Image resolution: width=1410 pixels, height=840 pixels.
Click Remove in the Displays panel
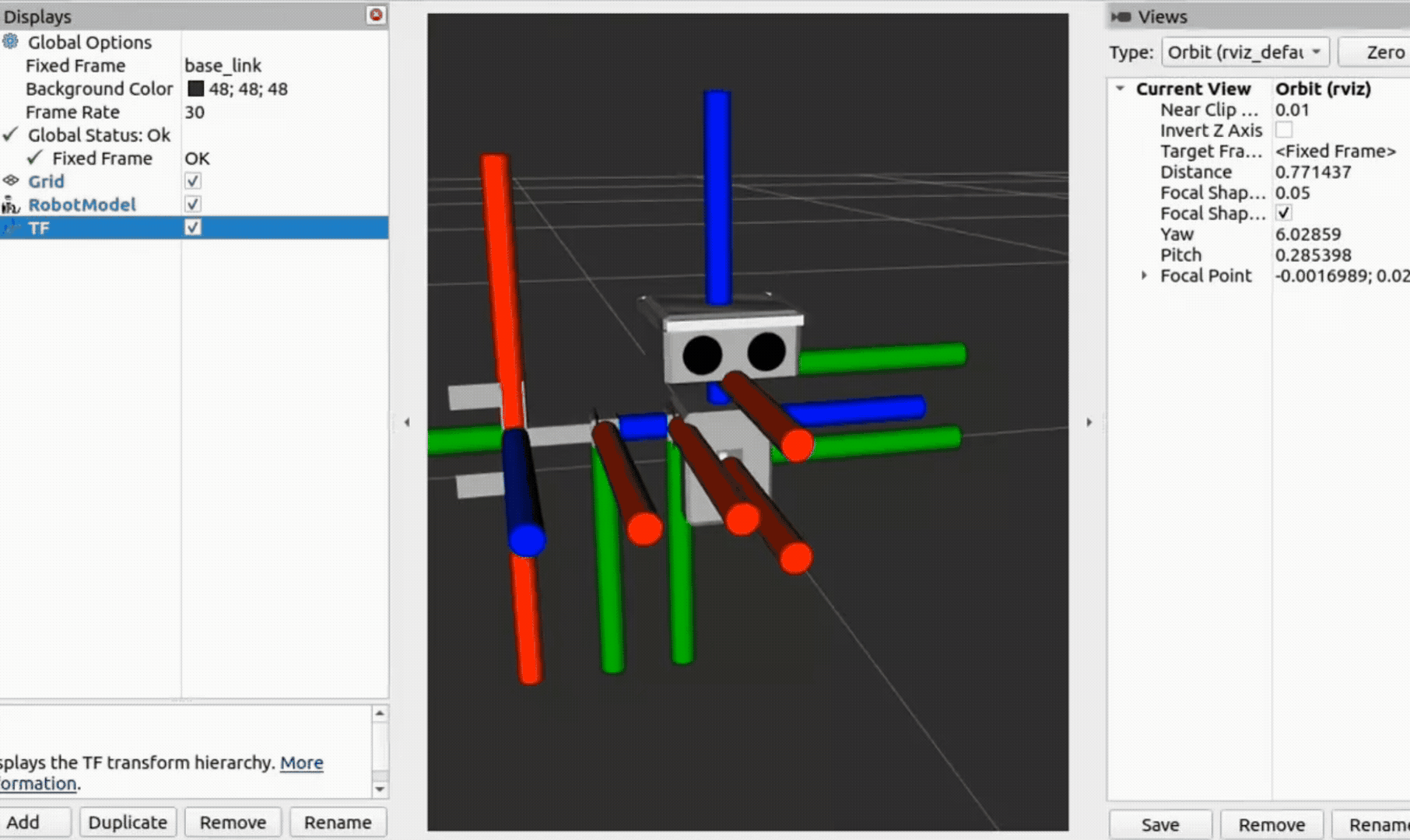233,822
